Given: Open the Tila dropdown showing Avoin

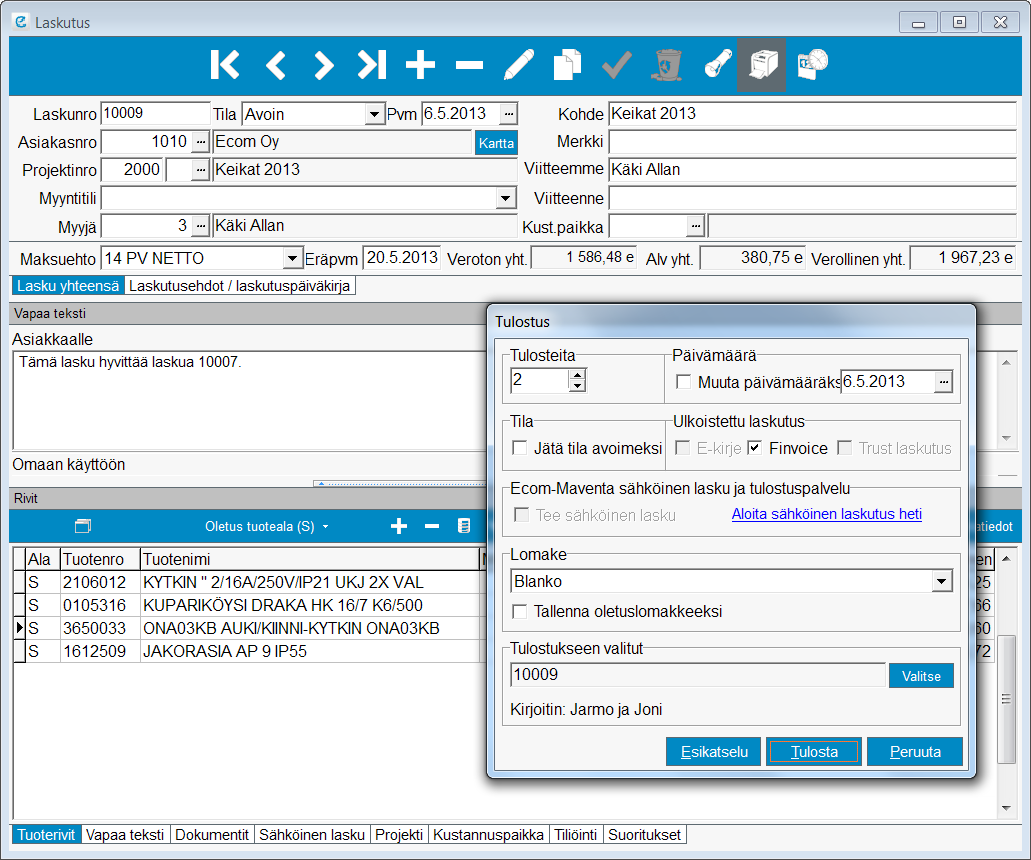Looking at the screenshot, I should (374, 114).
